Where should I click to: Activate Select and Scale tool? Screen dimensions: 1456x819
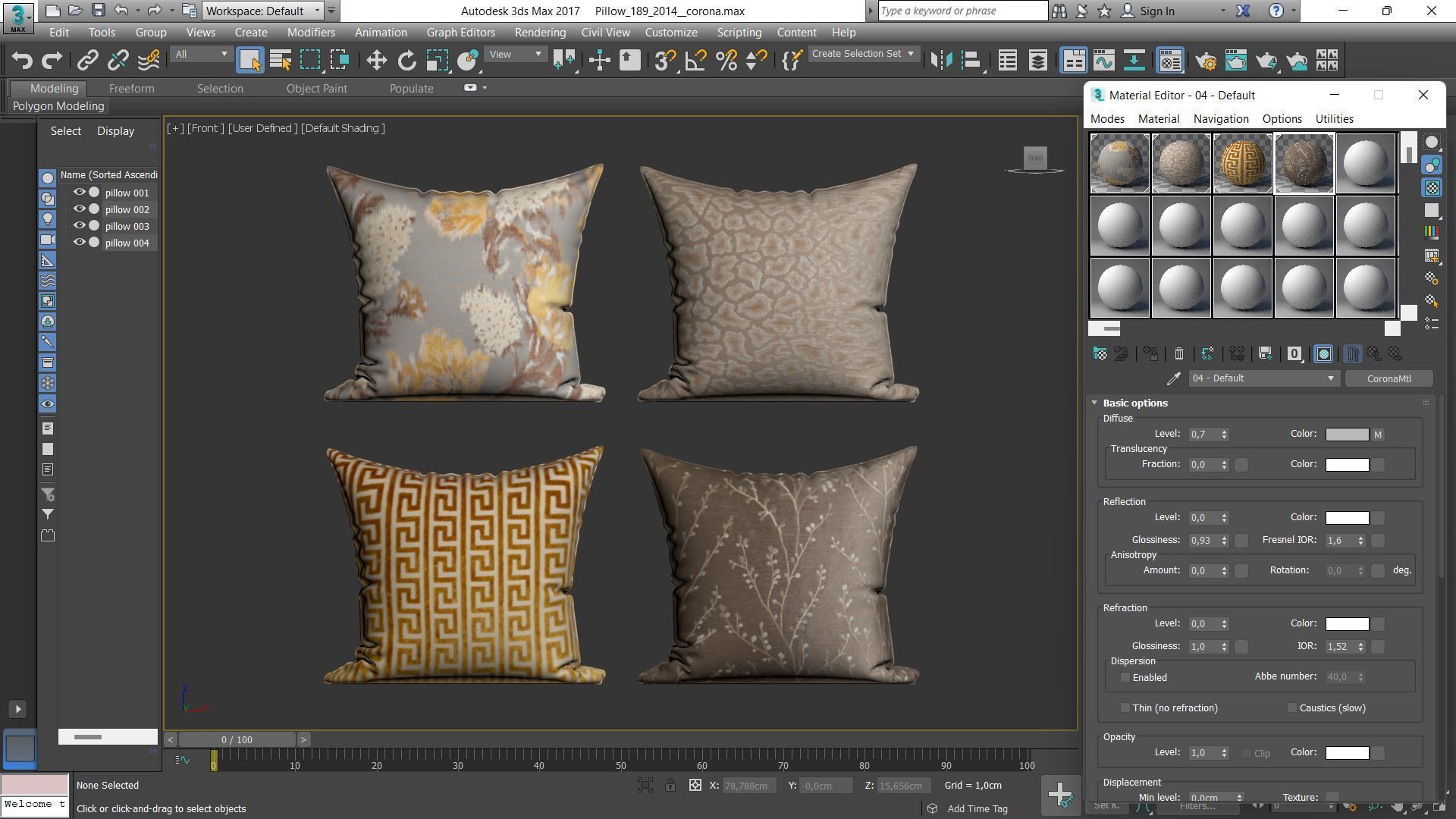(x=437, y=61)
